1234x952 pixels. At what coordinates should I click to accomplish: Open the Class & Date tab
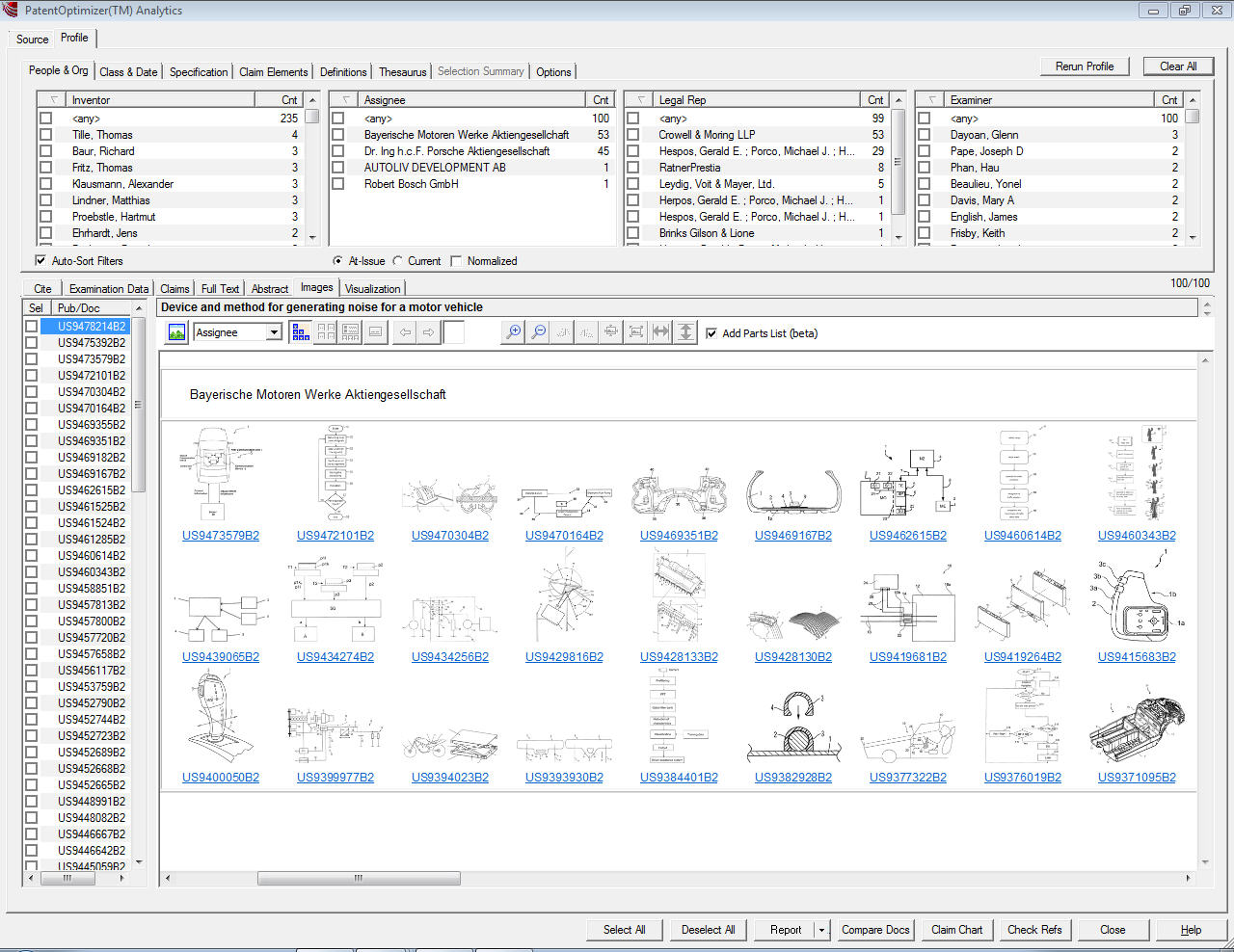128,72
